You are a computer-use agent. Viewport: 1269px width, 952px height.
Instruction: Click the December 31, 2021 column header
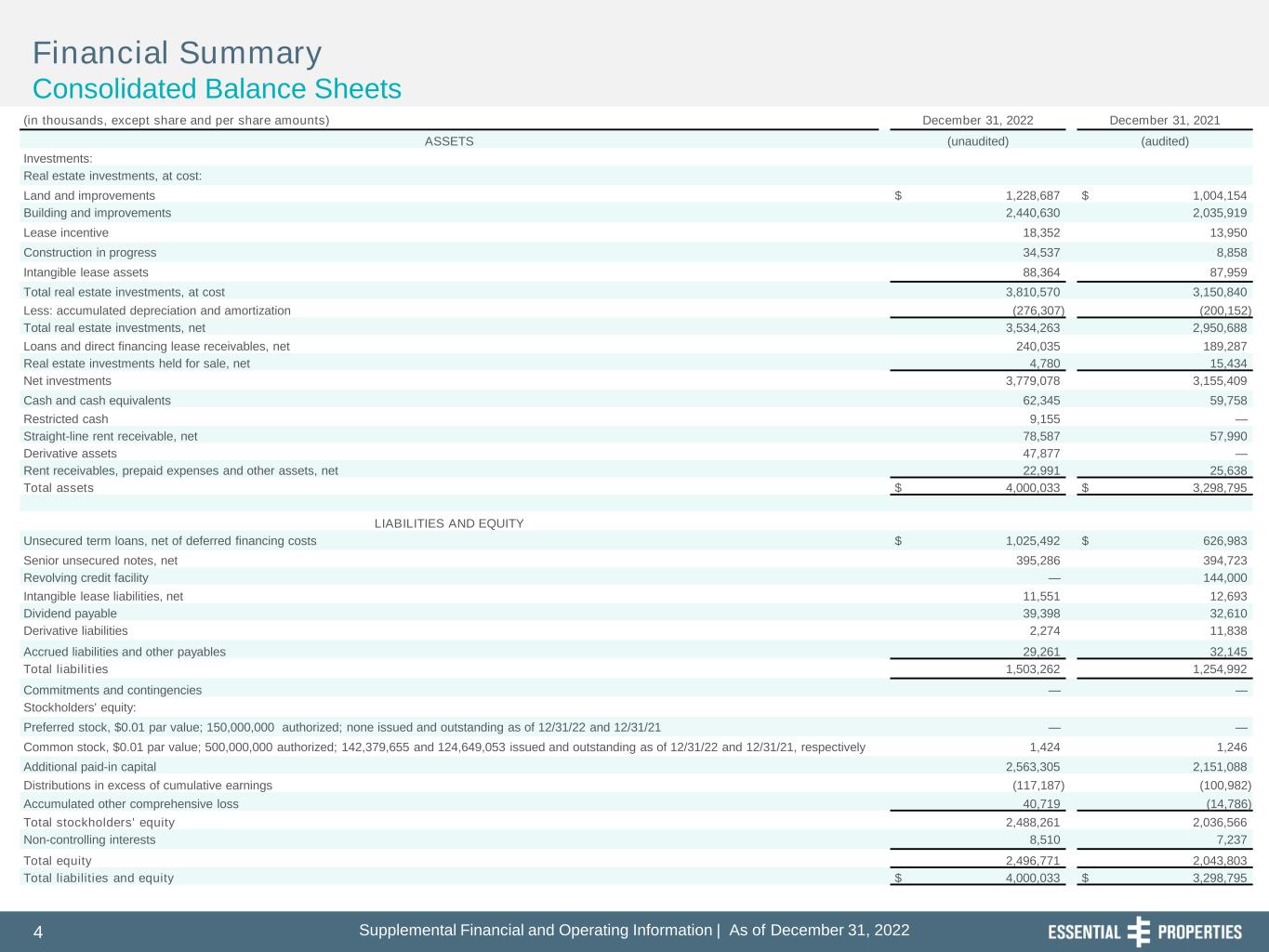point(1164,120)
